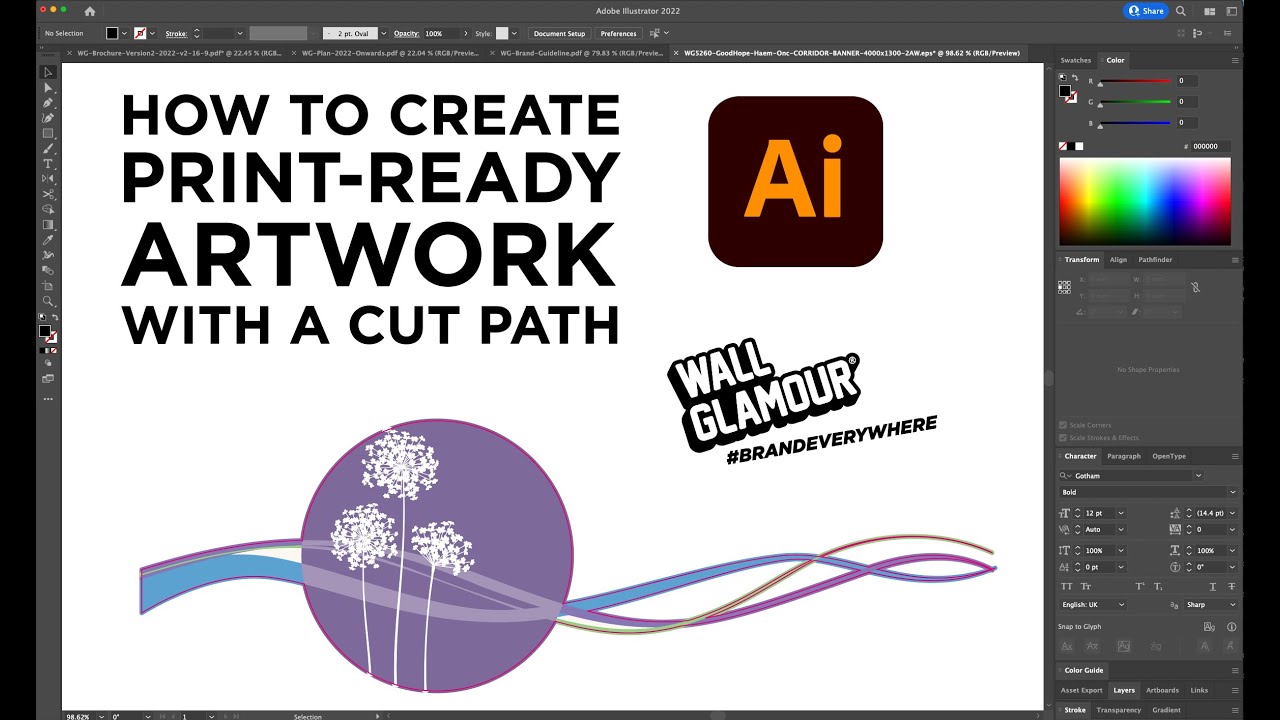Click the Home icon in title bar
1280x720 pixels.
[90, 11]
